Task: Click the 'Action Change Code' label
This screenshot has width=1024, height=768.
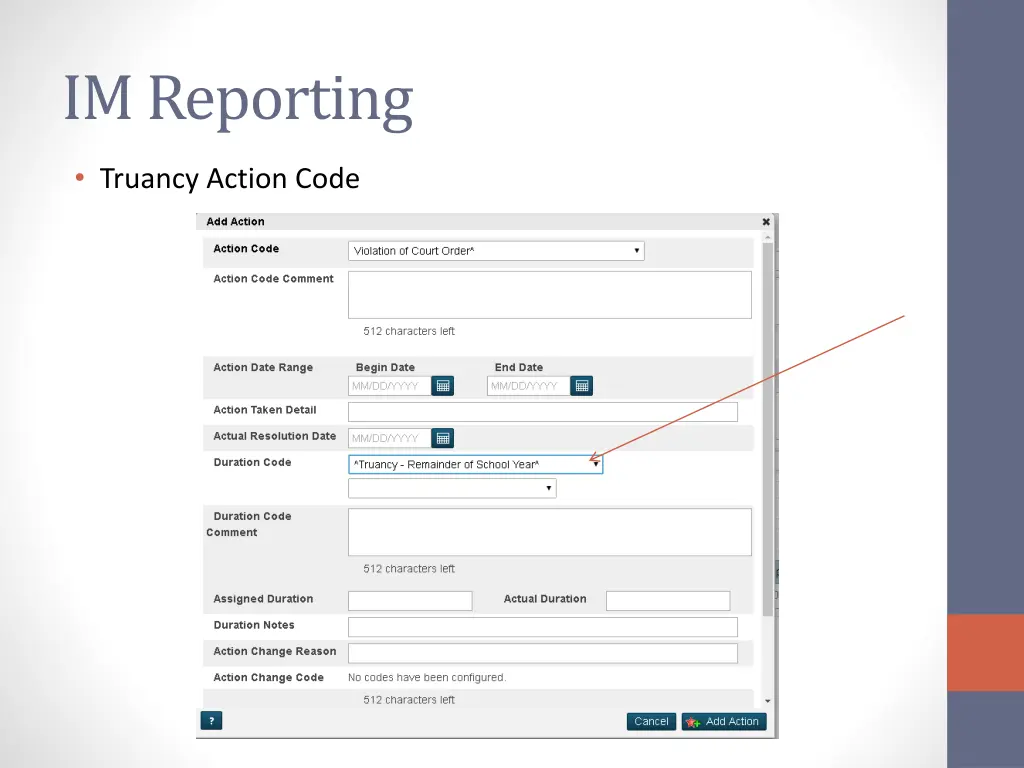Action: pyautogui.click(x=268, y=678)
